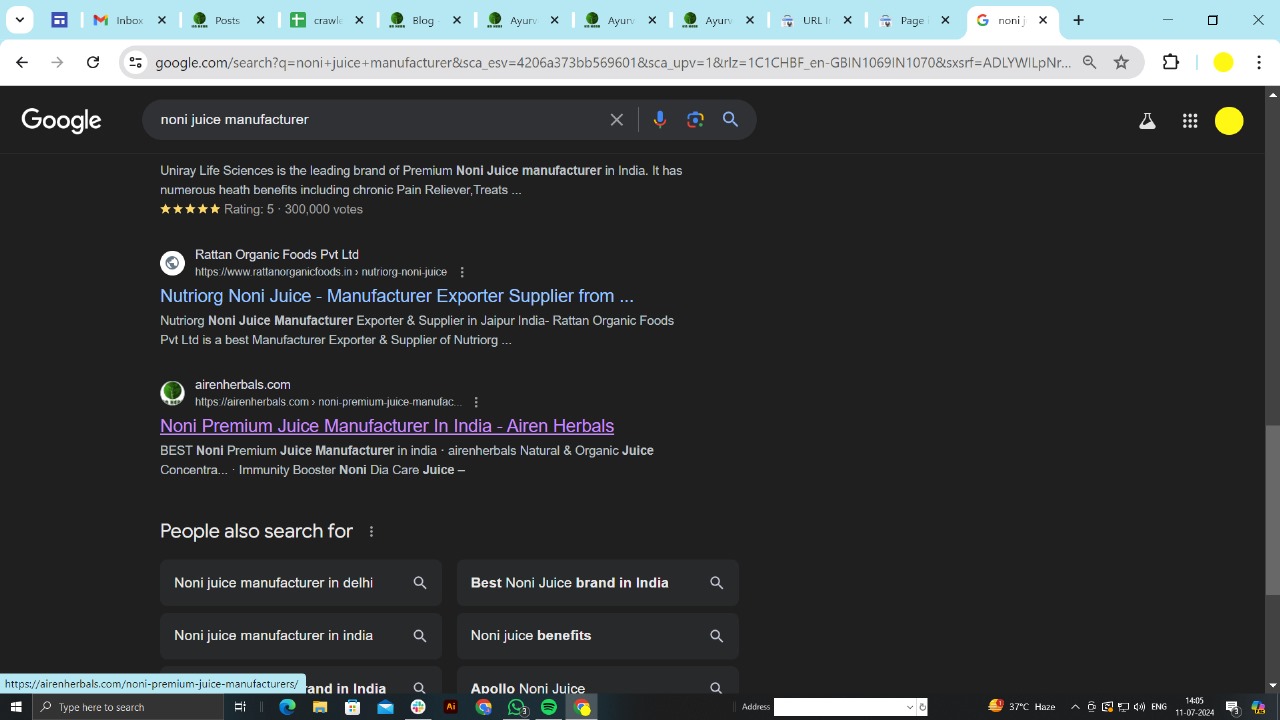
Task: Open Windows Start menu
Action: coord(16,707)
